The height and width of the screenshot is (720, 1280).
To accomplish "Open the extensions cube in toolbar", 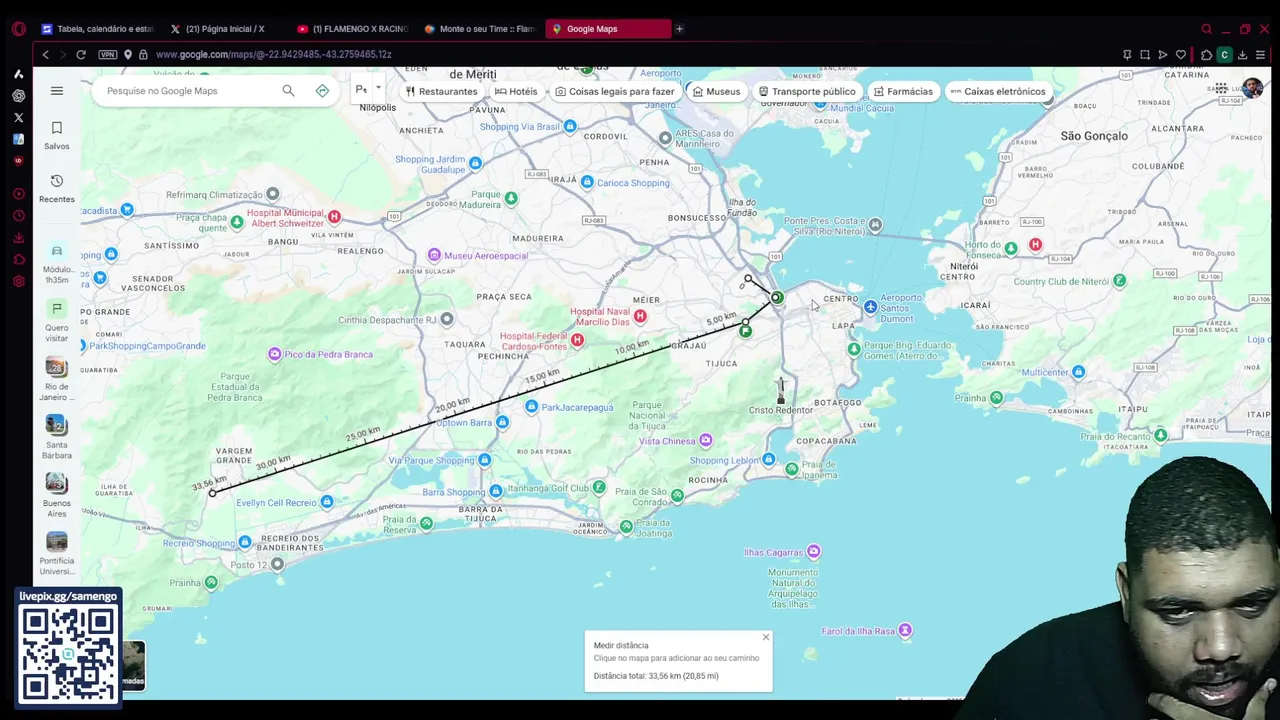I will coord(1206,55).
